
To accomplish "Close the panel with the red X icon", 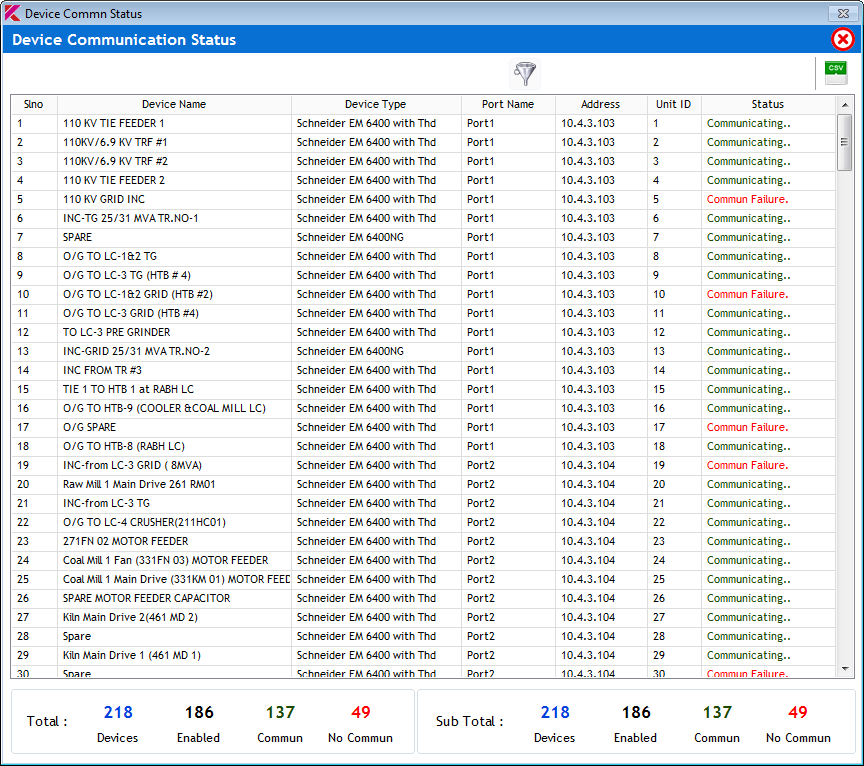I will pyautogui.click(x=843, y=40).
